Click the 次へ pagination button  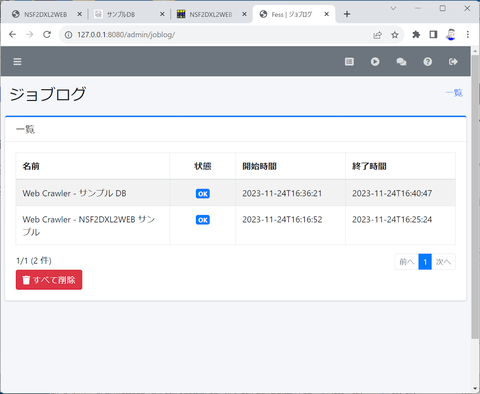[x=443, y=262]
